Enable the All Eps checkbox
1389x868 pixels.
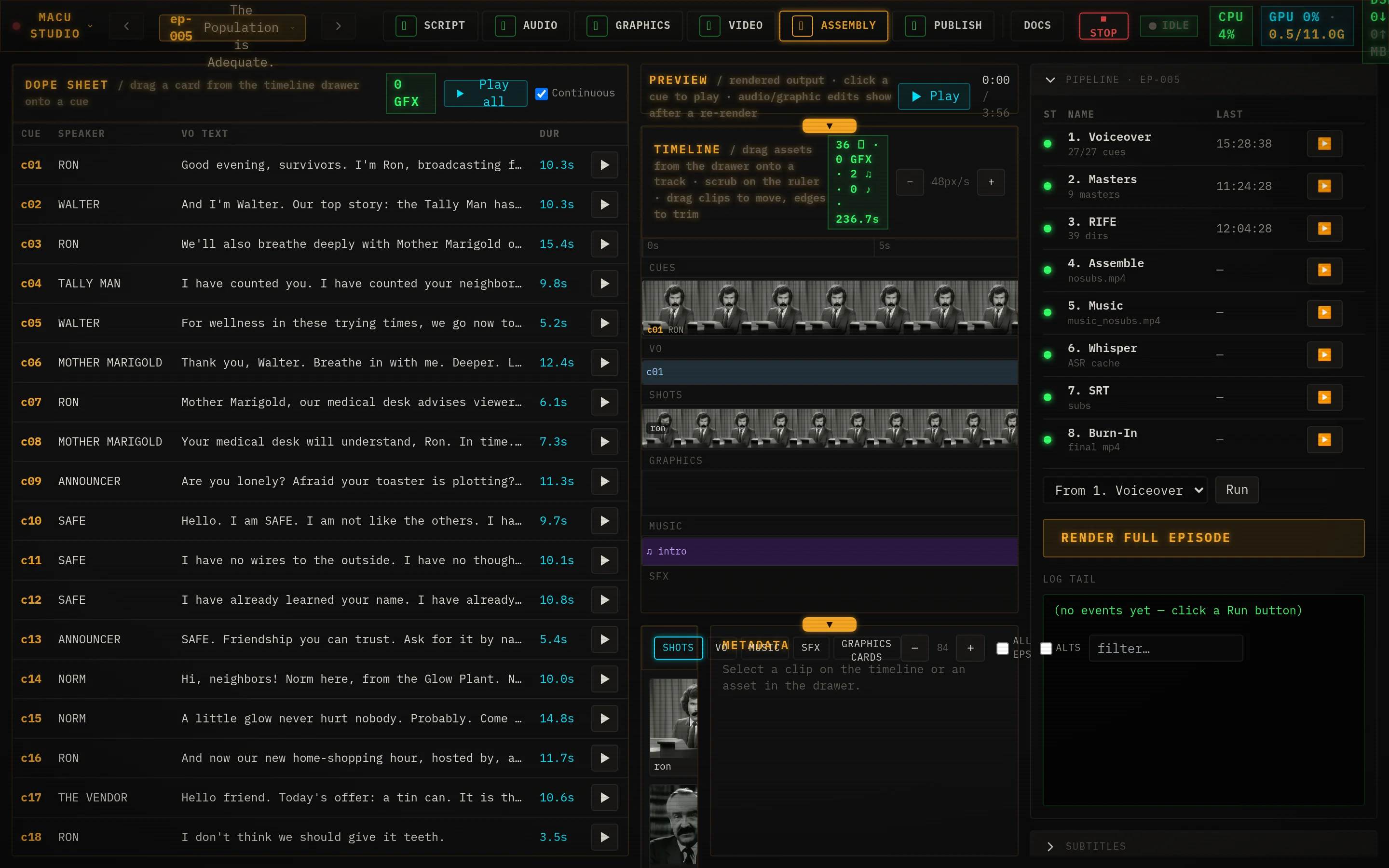1002,649
